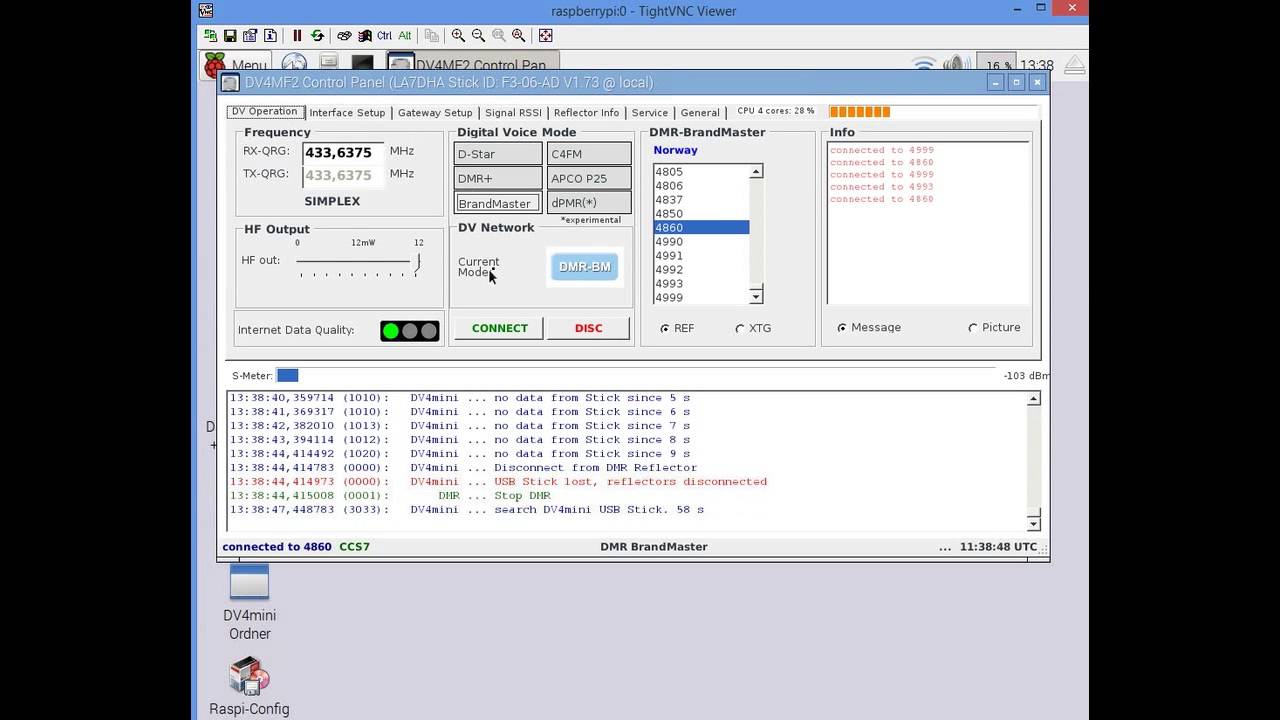Select DMR+ digital voice mode
Viewport: 1280px width, 720px height.
498,178
